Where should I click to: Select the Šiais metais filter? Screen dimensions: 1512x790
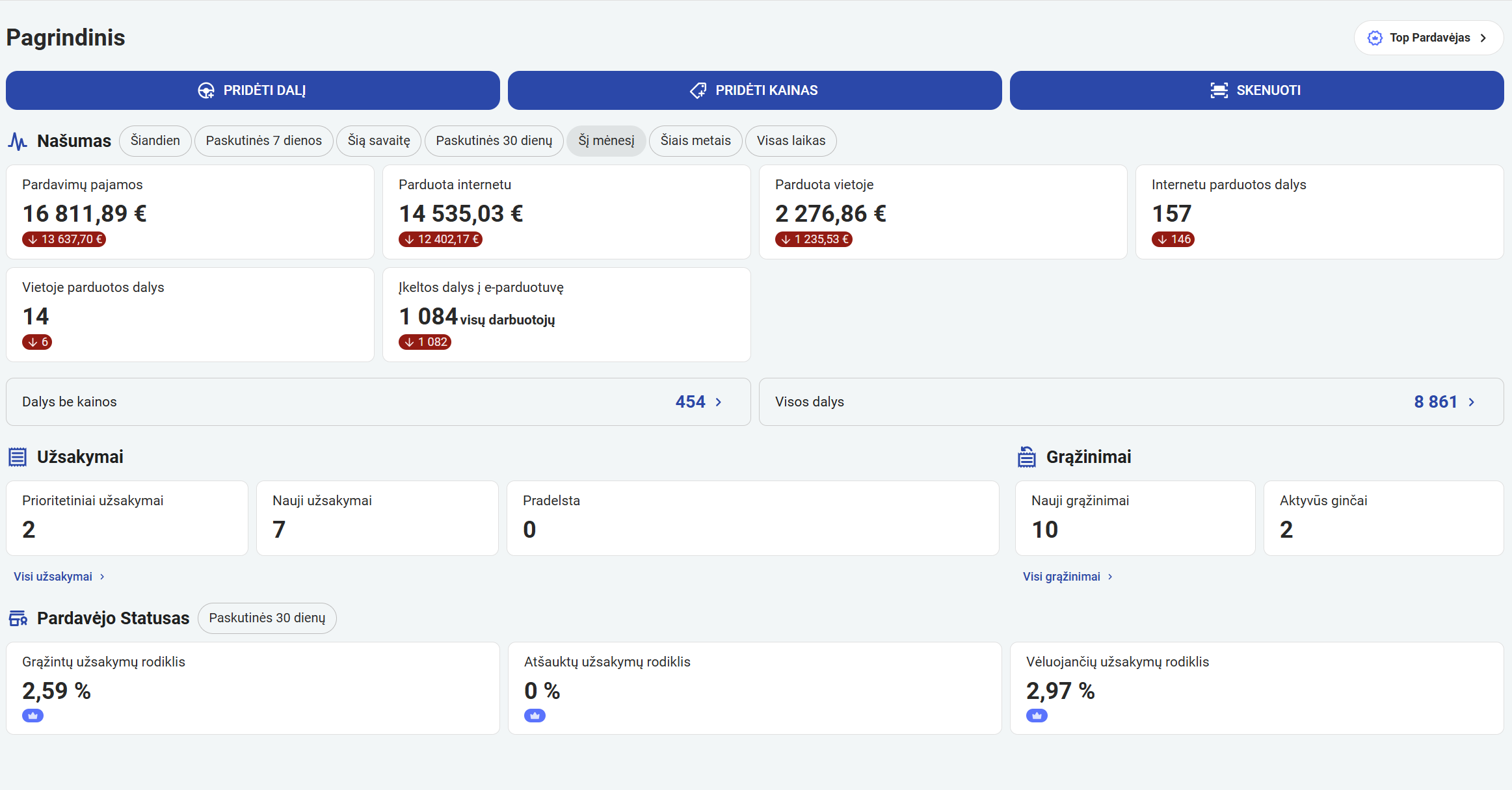(x=696, y=141)
